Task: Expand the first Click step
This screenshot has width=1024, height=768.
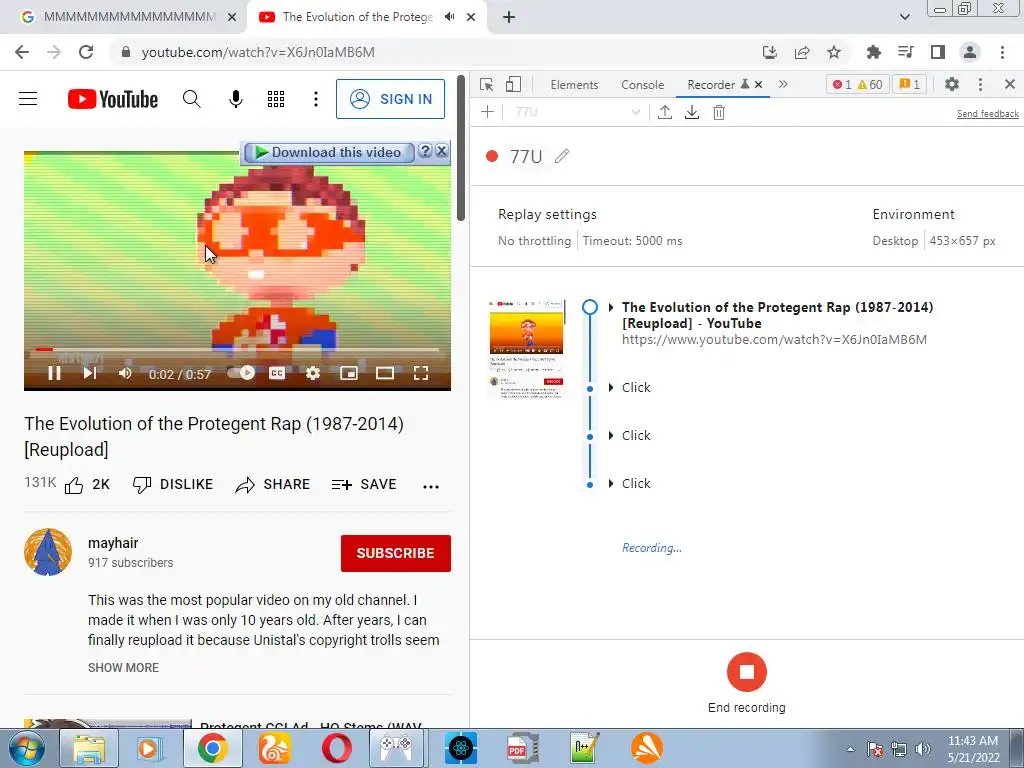Action: pos(611,387)
